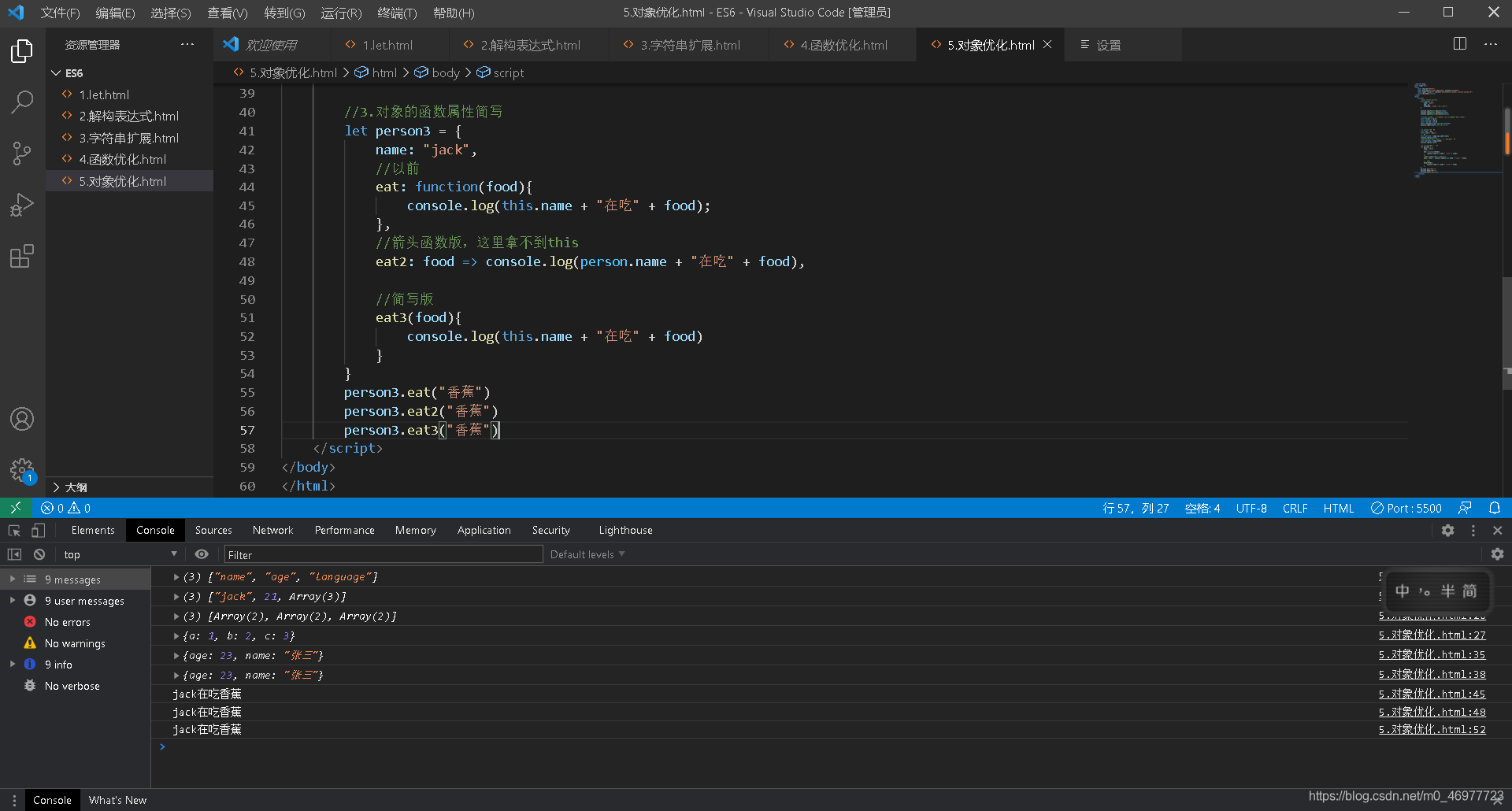Viewport: 1512px width, 811px height.
Task: Open editor more actions ellipsis
Action: tap(1491, 44)
